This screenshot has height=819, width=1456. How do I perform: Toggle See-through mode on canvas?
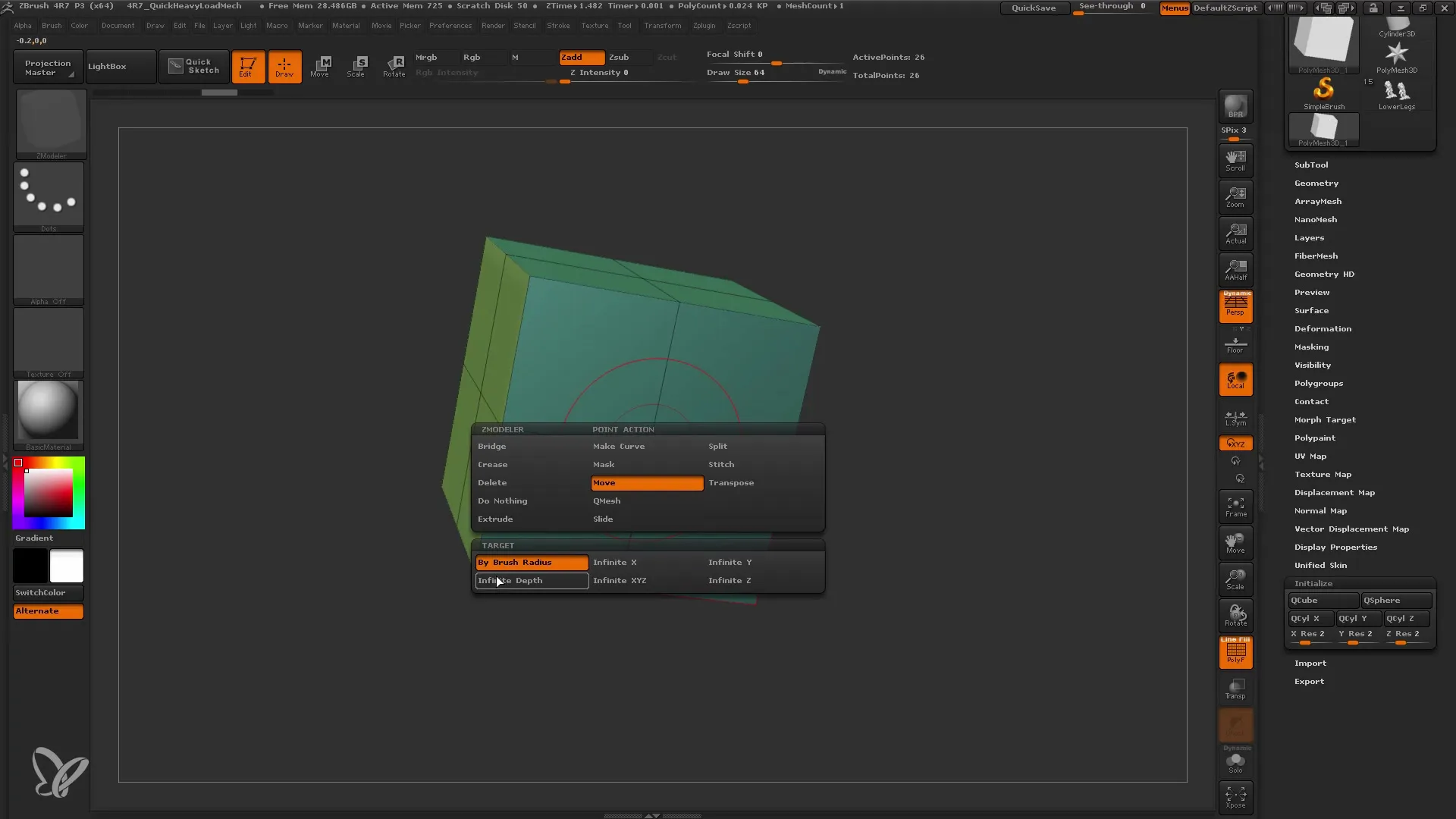[1112, 8]
